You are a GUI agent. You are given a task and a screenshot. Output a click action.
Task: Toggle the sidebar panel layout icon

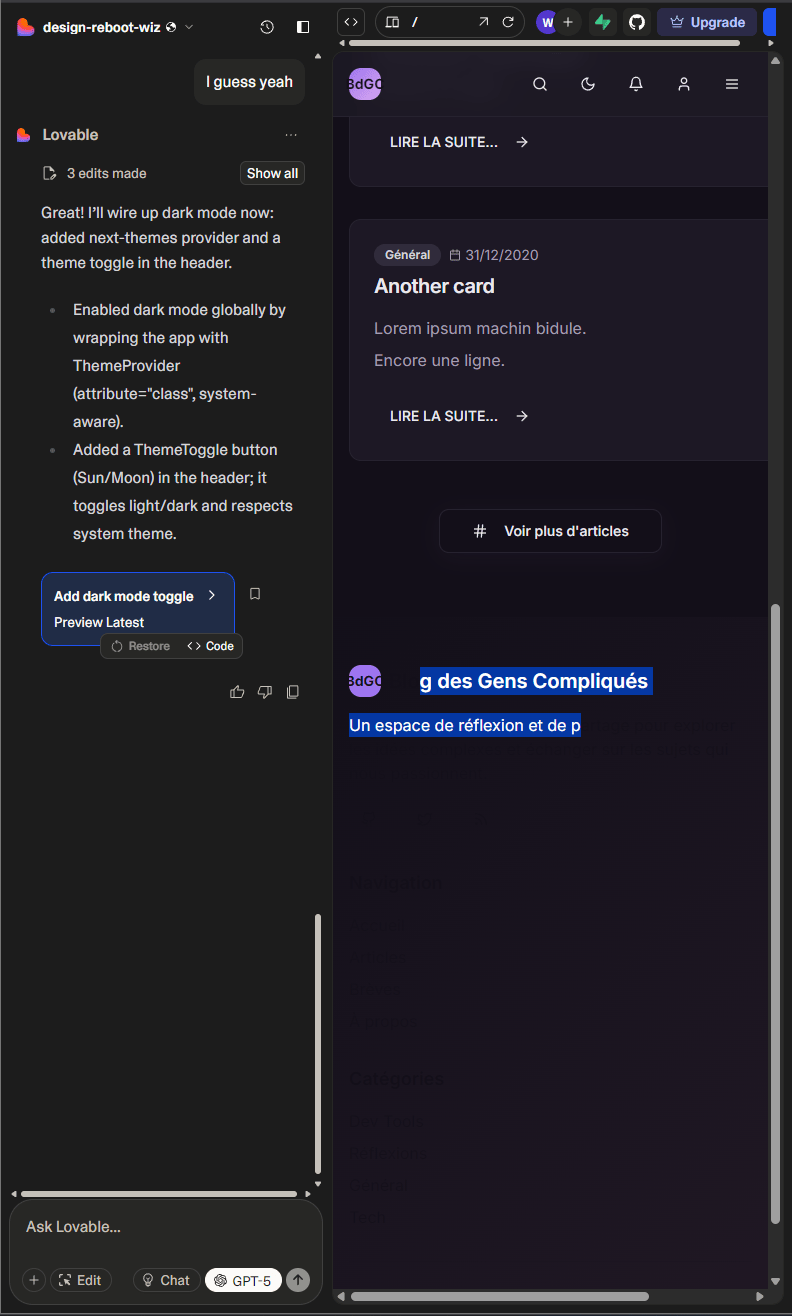[303, 27]
